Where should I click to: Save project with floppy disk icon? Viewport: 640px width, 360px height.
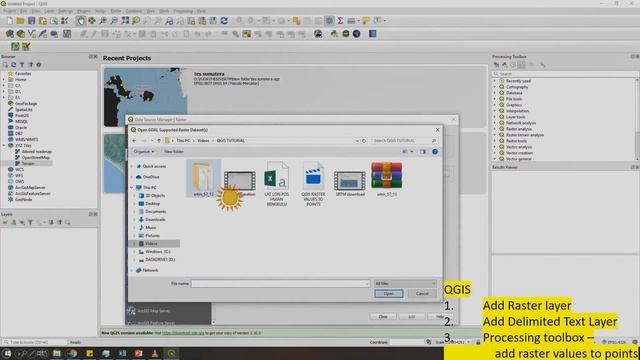click(31, 21)
